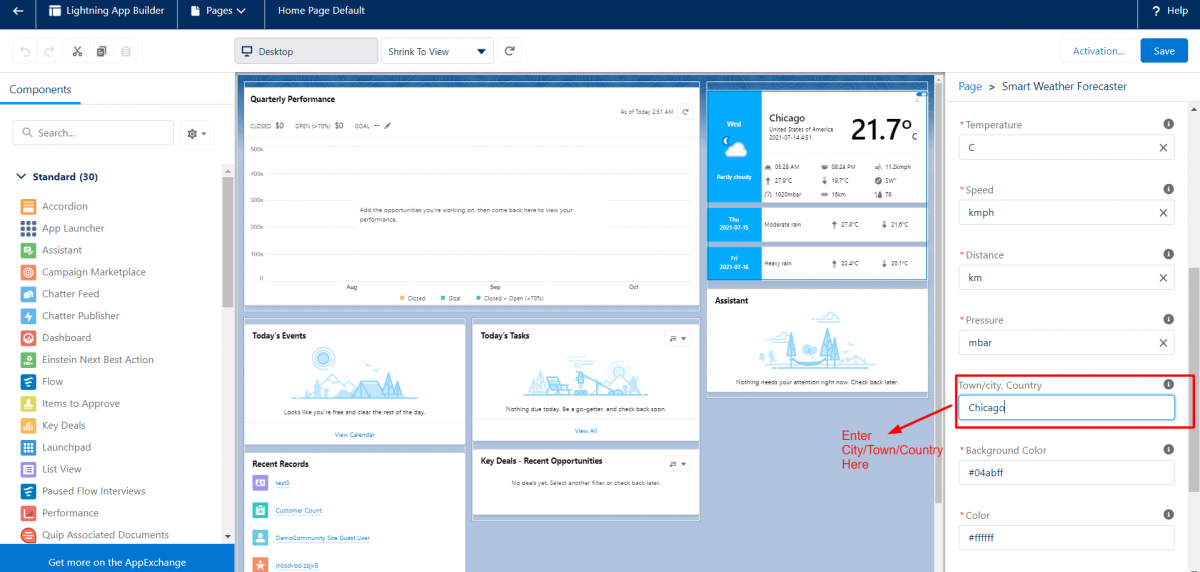The height and width of the screenshot is (572, 1200).
Task: Open the Temperature combo box
Action: click(x=1066, y=148)
